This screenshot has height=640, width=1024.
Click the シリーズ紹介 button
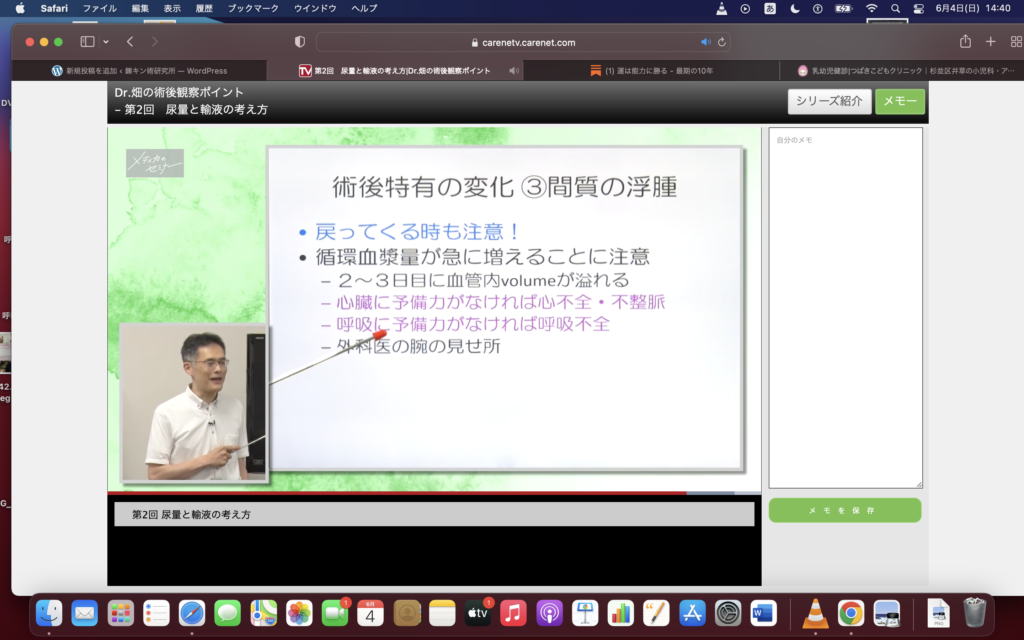829,101
